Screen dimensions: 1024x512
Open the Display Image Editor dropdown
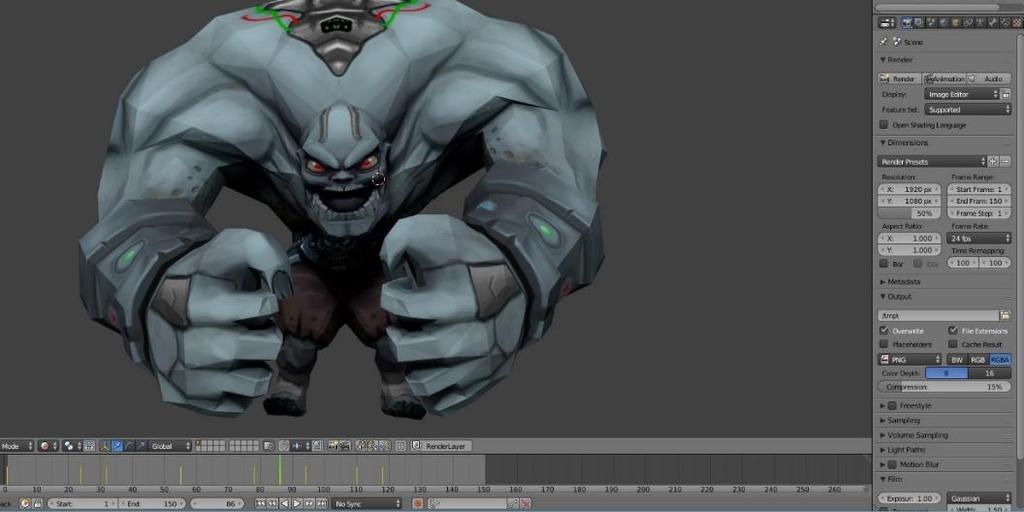click(962, 95)
